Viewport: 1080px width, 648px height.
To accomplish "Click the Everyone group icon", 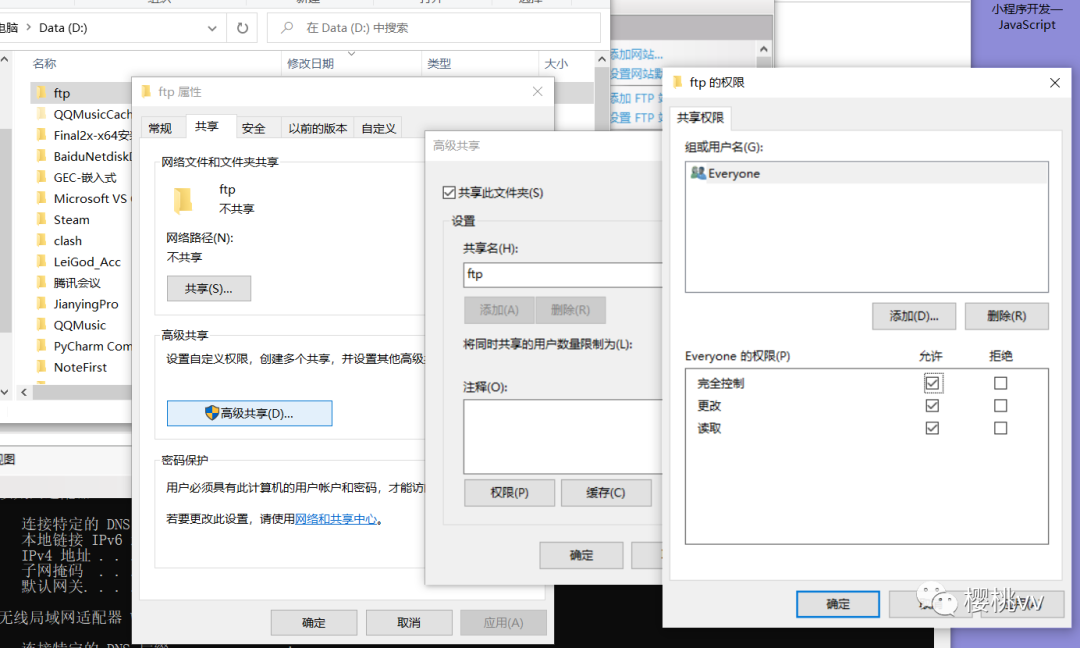I will [x=698, y=173].
